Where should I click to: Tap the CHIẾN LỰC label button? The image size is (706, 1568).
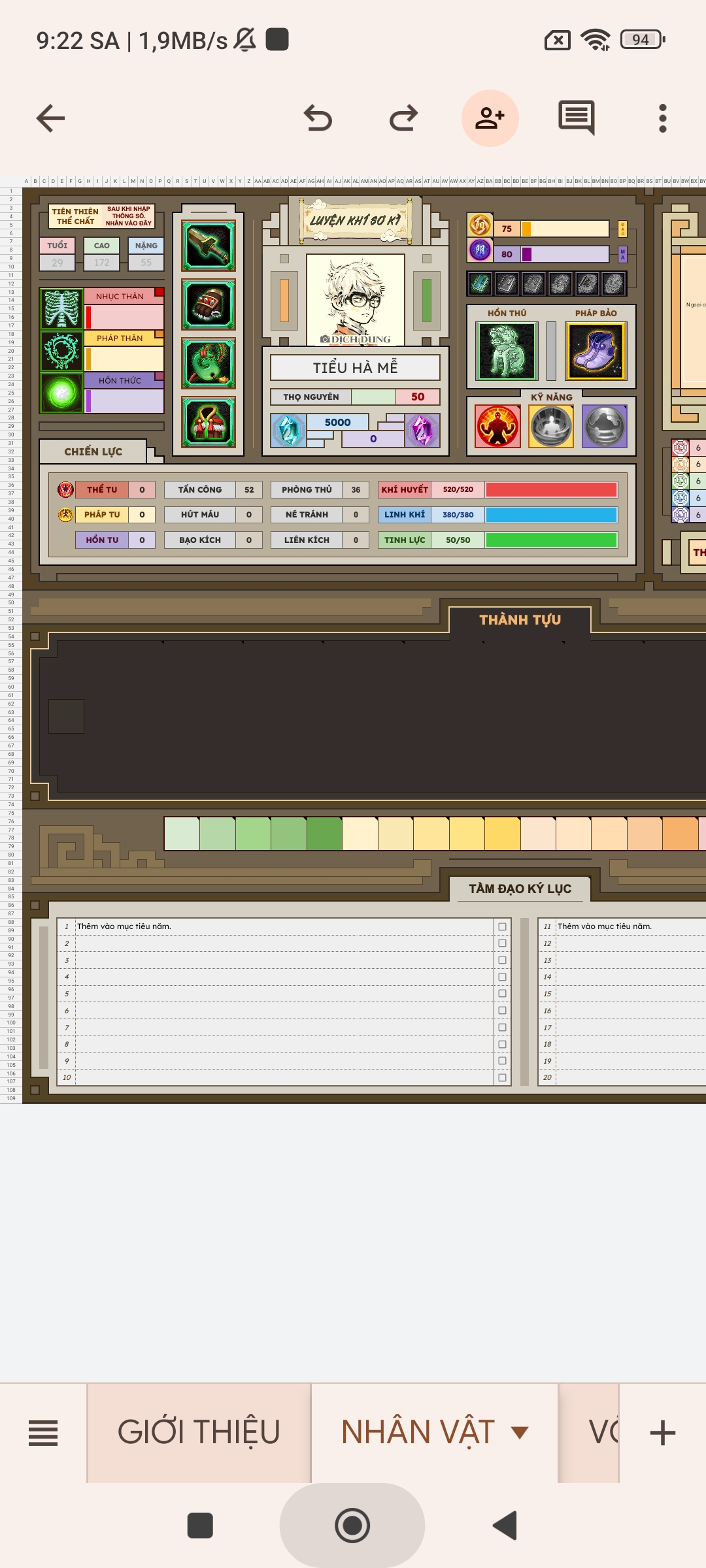(93, 451)
